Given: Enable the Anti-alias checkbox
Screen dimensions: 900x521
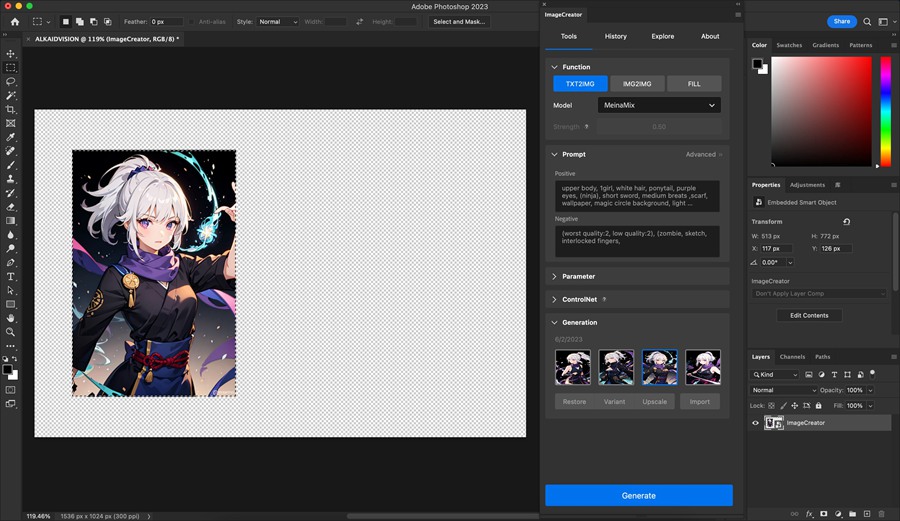Looking at the screenshot, I should (x=192, y=22).
